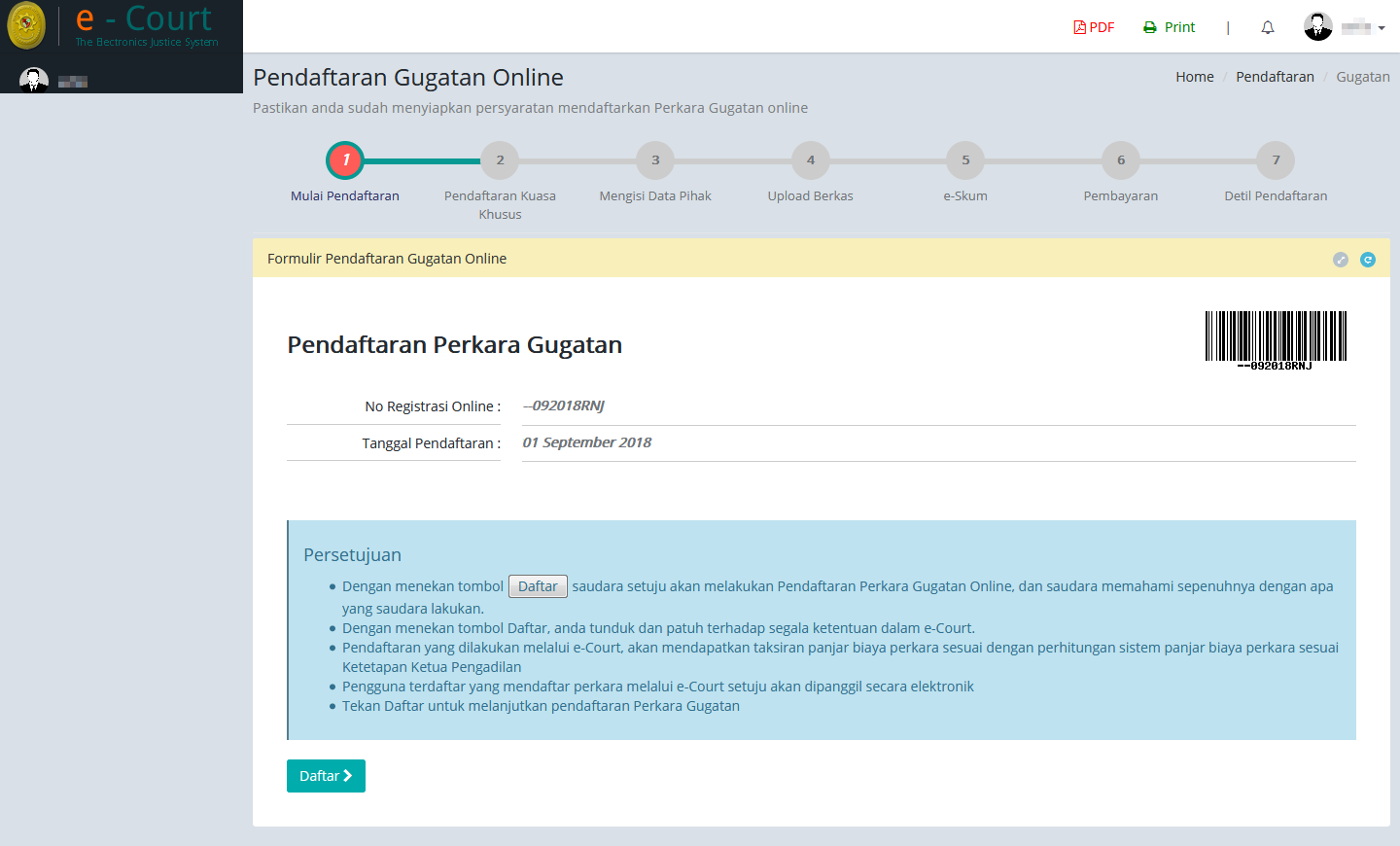Click the Tanggal Pendaftaran label

pyautogui.click(x=432, y=443)
